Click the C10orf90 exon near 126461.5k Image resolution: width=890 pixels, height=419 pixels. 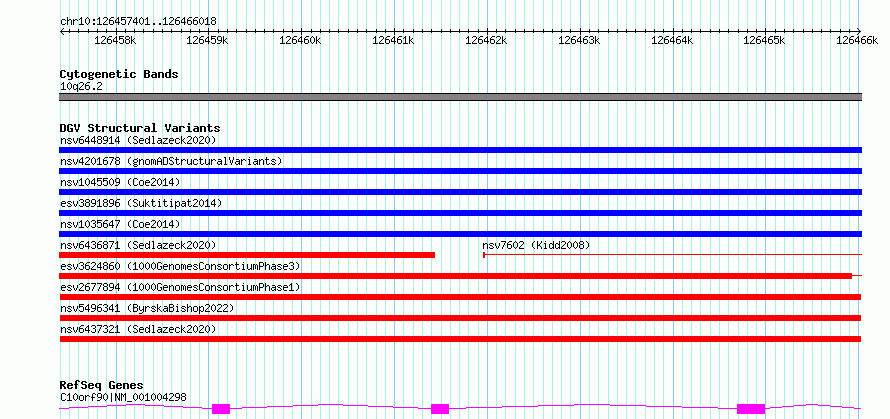click(x=440, y=409)
